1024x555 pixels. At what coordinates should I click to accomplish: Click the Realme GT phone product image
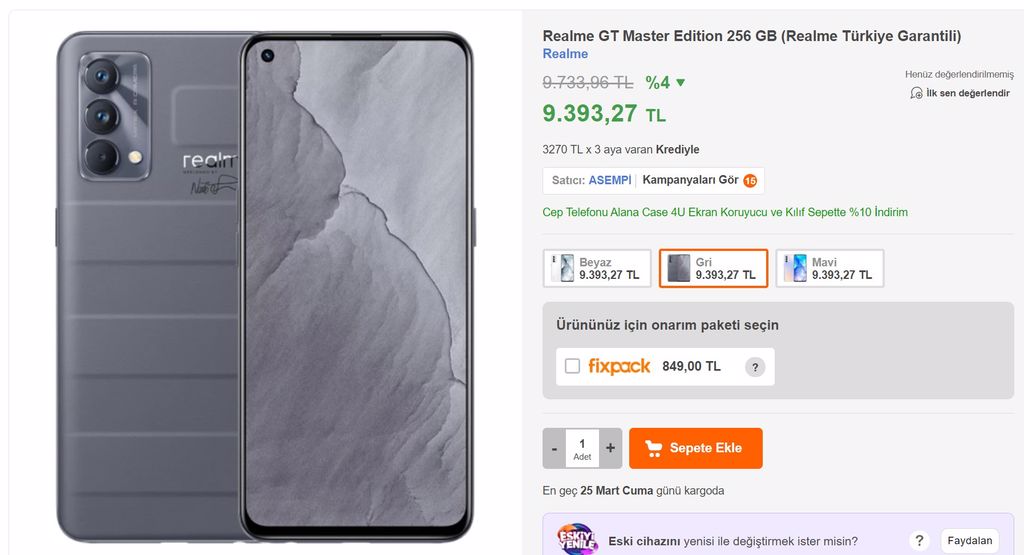pos(264,286)
